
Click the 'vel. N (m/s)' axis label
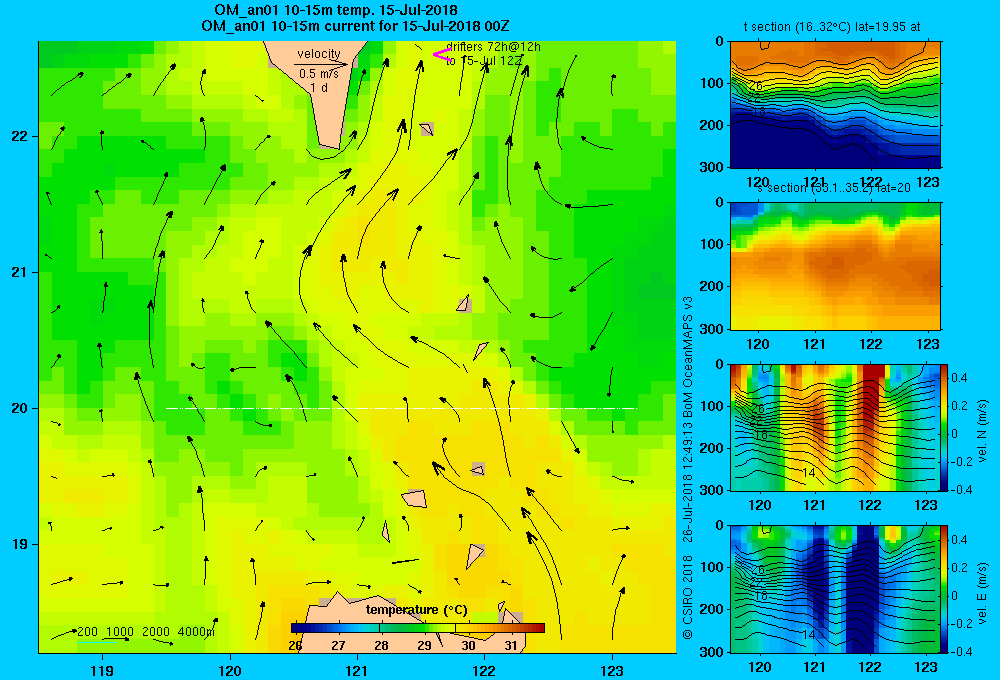click(x=982, y=431)
